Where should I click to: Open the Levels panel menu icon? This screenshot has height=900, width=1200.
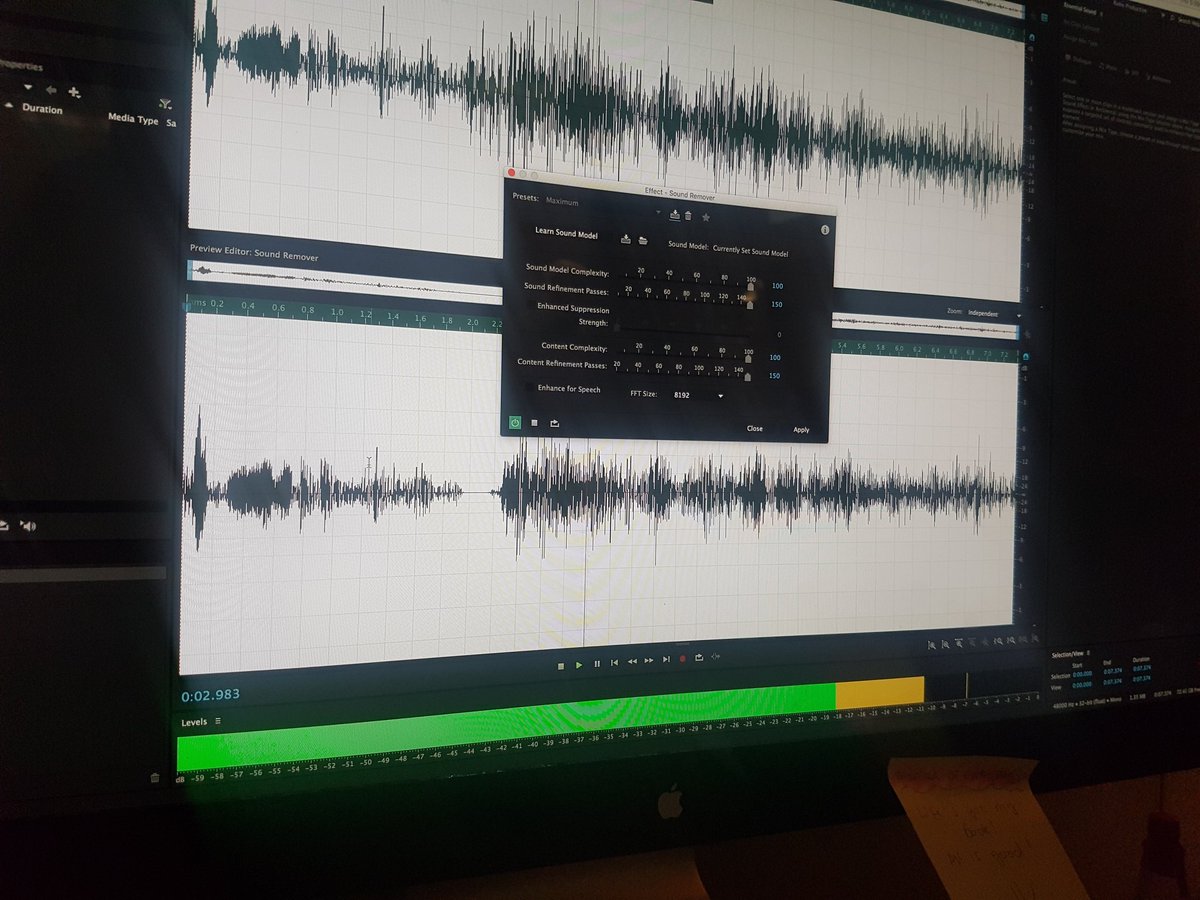218,721
